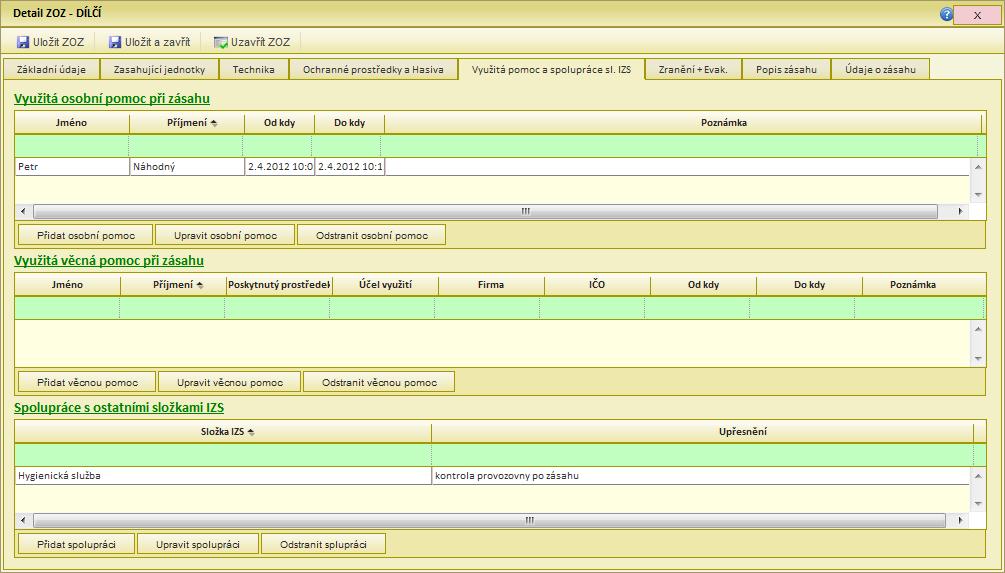Close the Detail ZOZ window
This screenshot has width=1005, height=573.
click(977, 15)
